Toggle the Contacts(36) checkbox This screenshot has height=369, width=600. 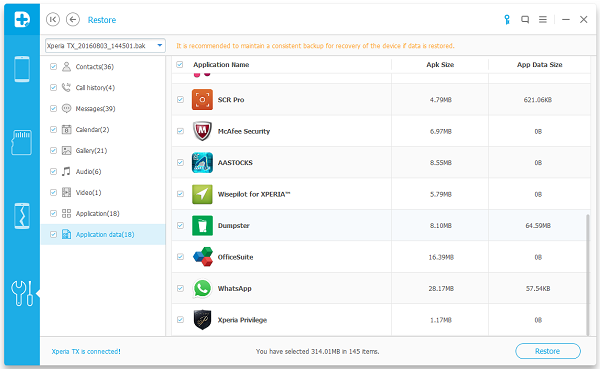point(54,67)
